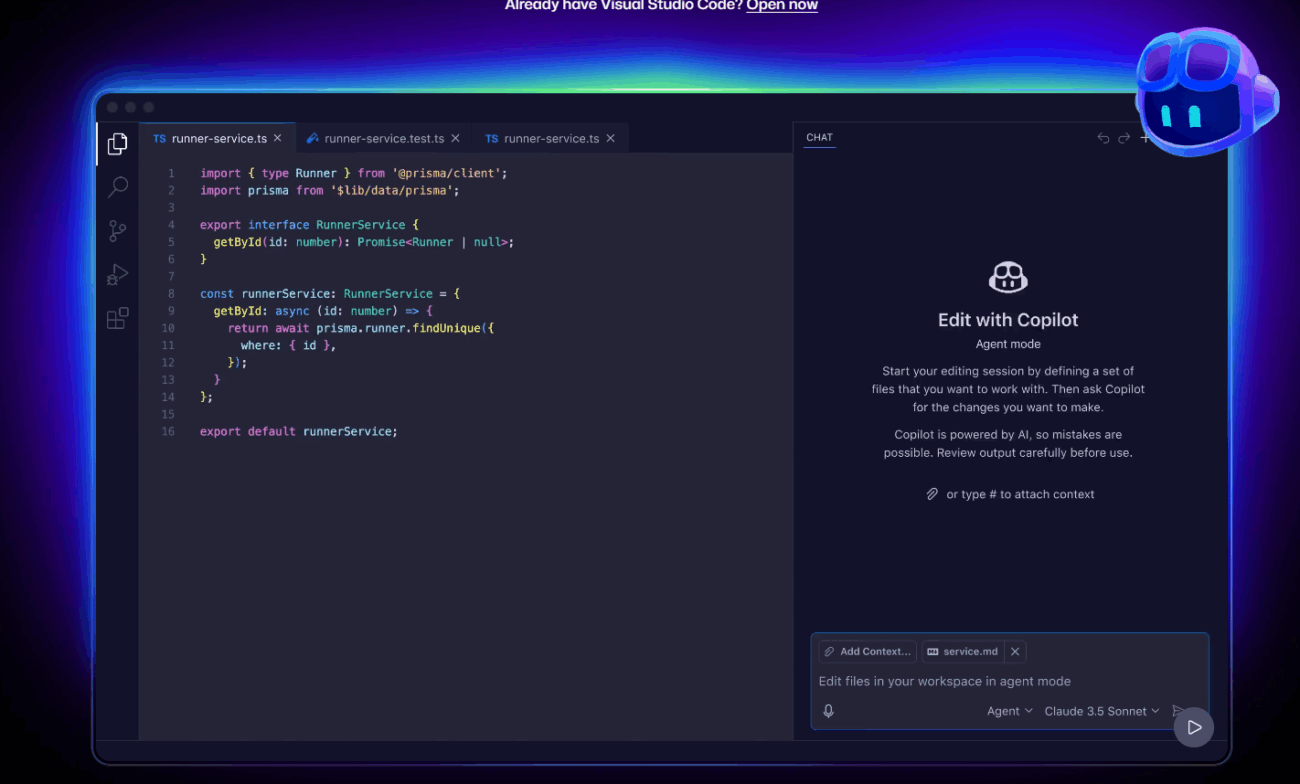Click the microphone voice input icon

[828, 711]
